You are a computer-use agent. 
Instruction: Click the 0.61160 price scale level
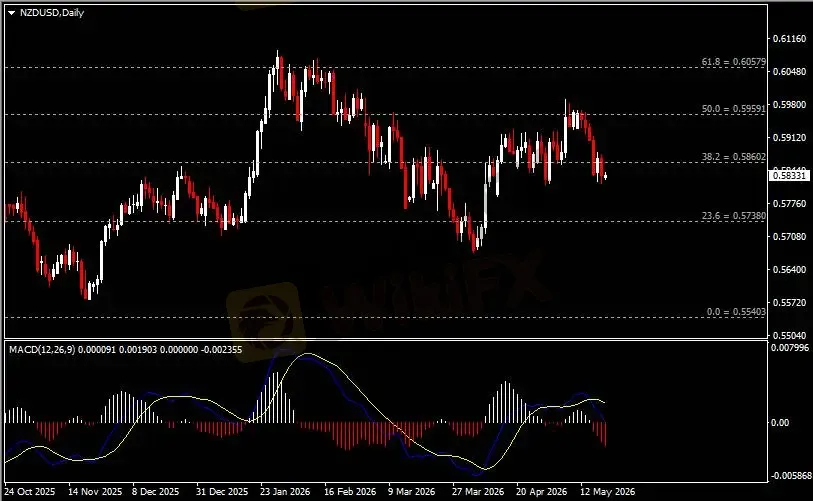(x=789, y=38)
